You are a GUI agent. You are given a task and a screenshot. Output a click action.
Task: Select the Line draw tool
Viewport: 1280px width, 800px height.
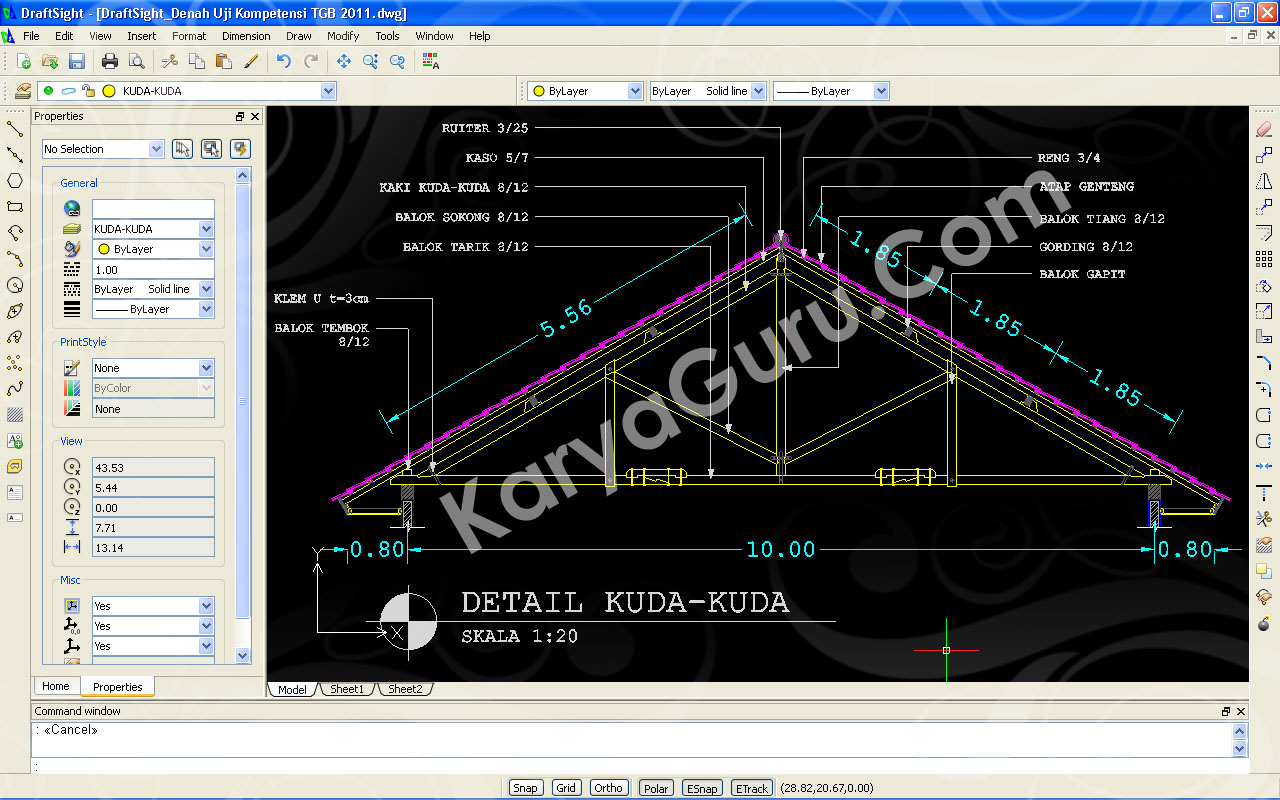pyautogui.click(x=15, y=129)
